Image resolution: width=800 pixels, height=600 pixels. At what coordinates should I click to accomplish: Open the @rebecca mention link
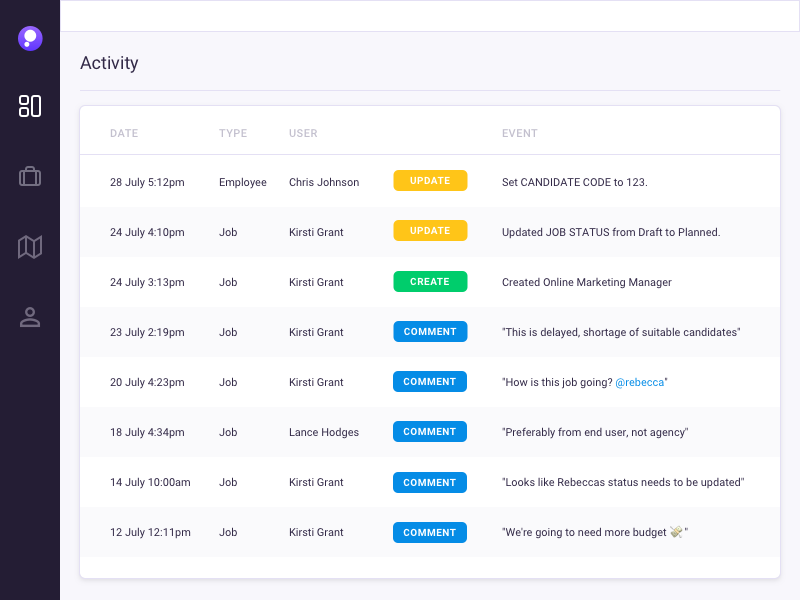click(x=640, y=382)
